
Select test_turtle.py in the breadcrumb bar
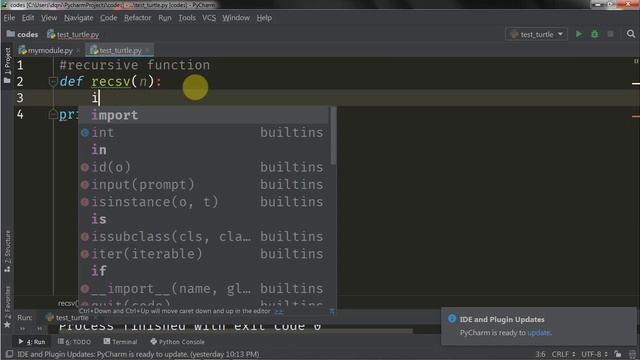(73, 35)
